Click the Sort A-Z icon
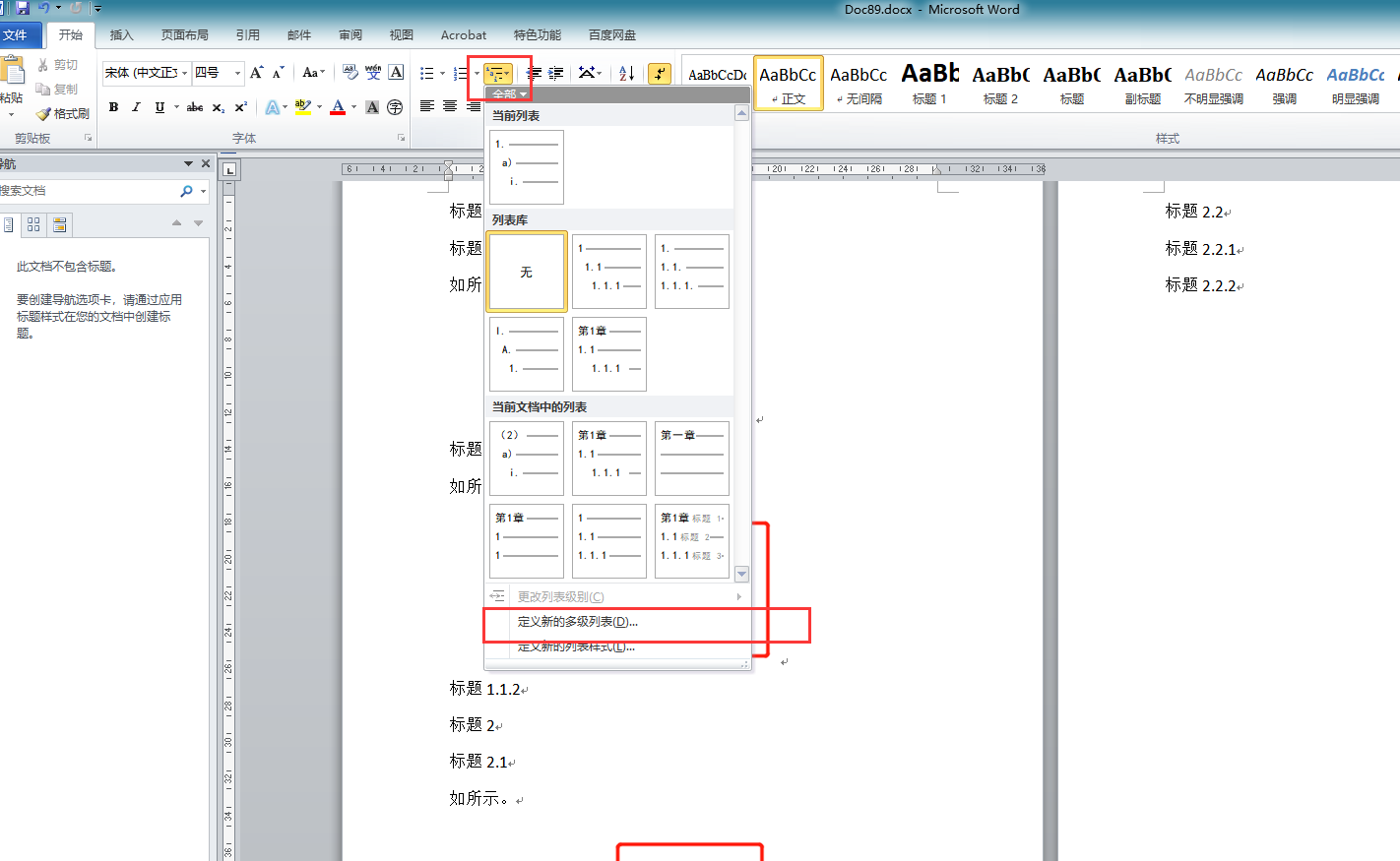Image resolution: width=1400 pixels, height=861 pixels. click(x=627, y=74)
